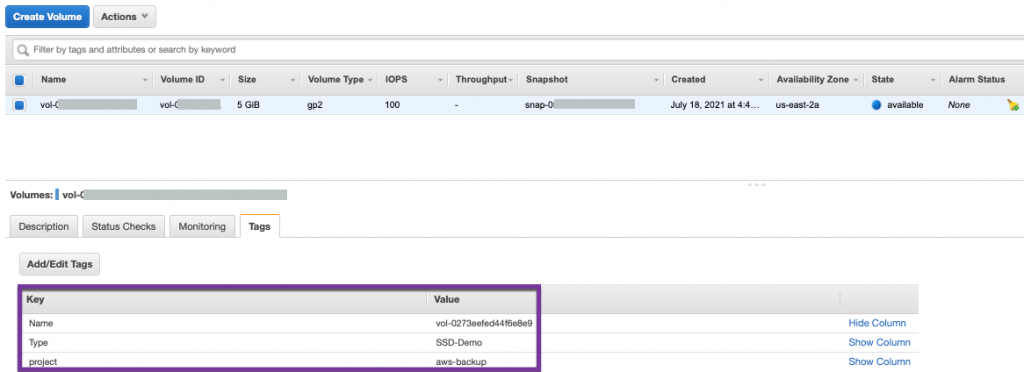The width and height of the screenshot is (1024, 372).
Task: Open the Availability Zone column arrow
Action: point(856,80)
